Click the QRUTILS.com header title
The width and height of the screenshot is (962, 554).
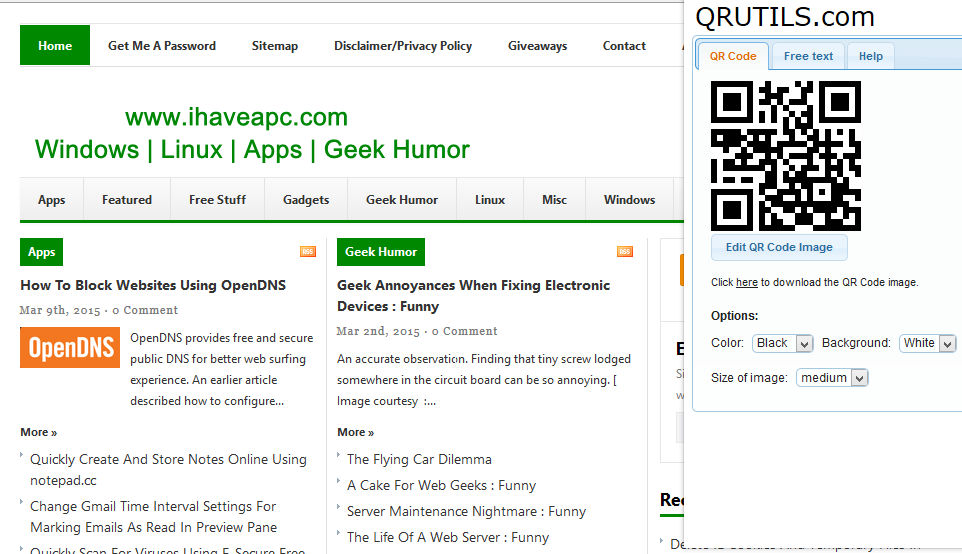pyautogui.click(x=785, y=17)
